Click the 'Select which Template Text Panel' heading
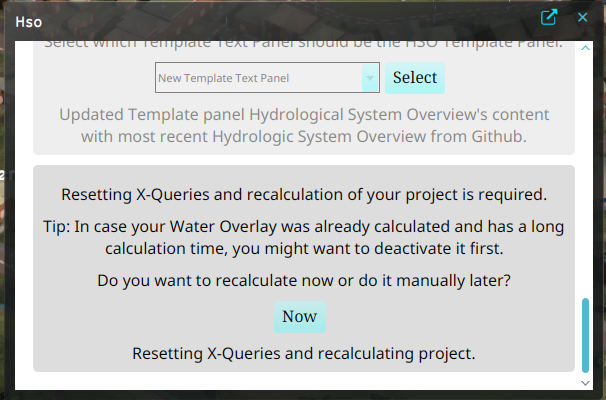The width and height of the screenshot is (606, 400). coord(303,44)
